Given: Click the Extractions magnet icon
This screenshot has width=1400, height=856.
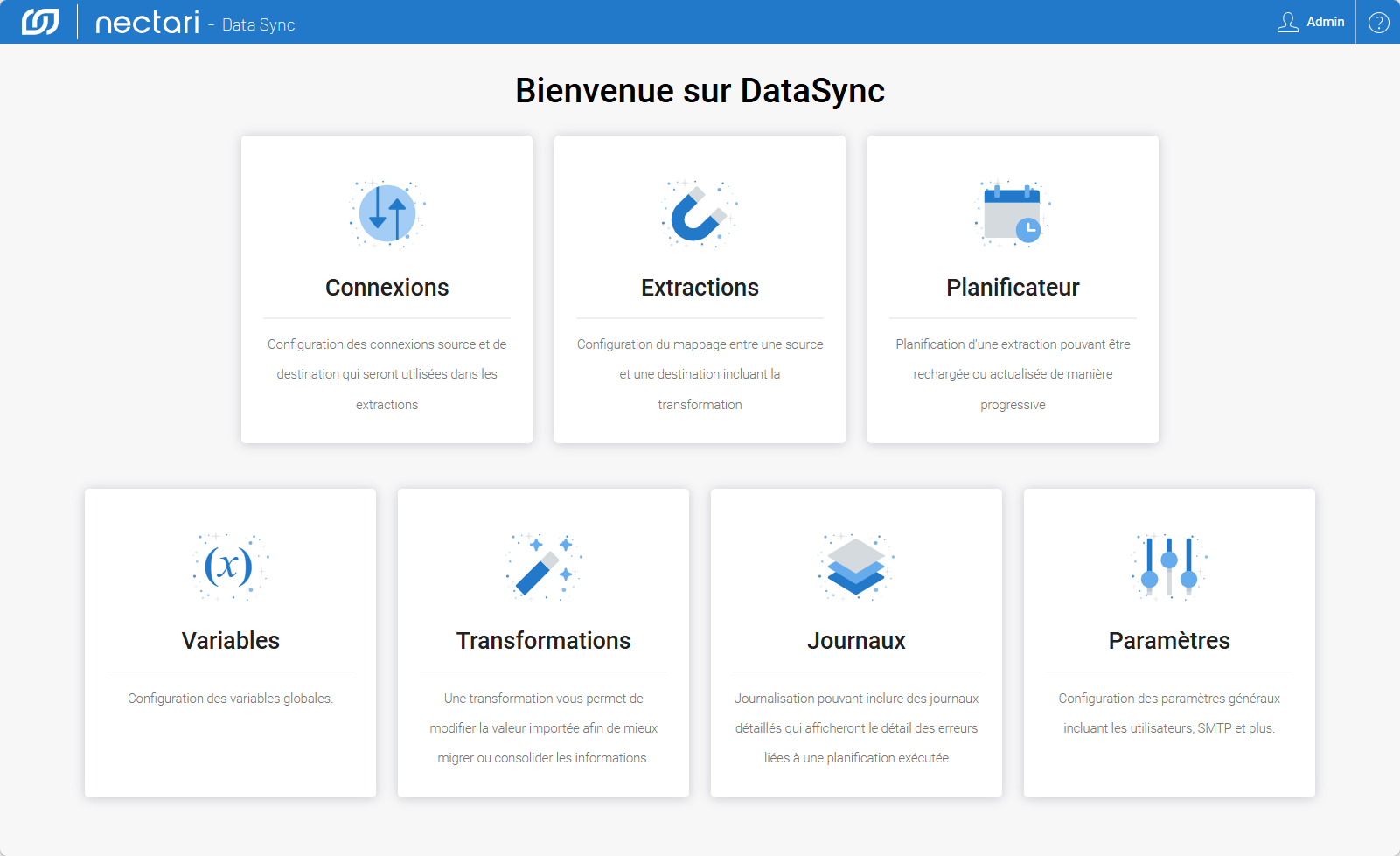Looking at the screenshot, I should click(x=700, y=213).
